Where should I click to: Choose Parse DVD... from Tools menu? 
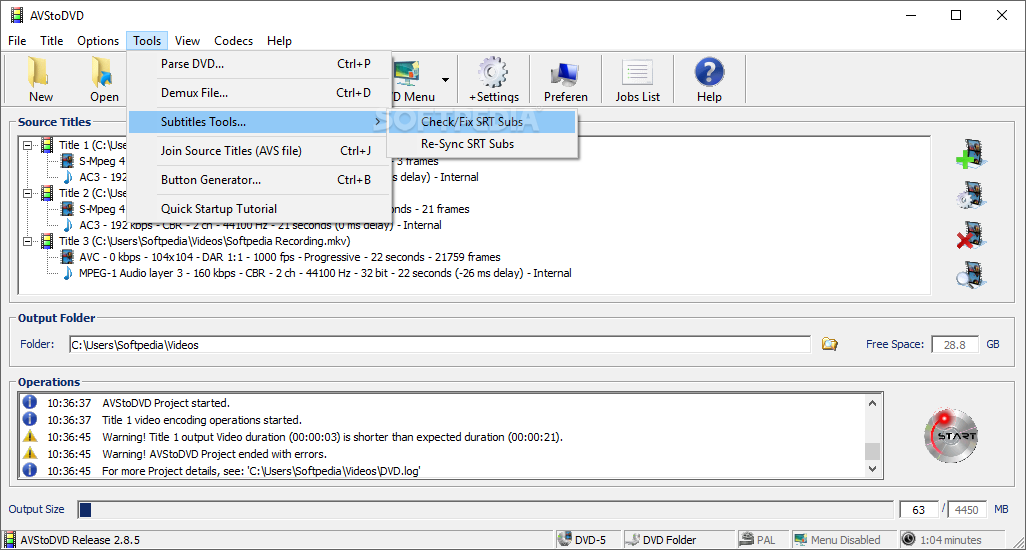point(260,64)
